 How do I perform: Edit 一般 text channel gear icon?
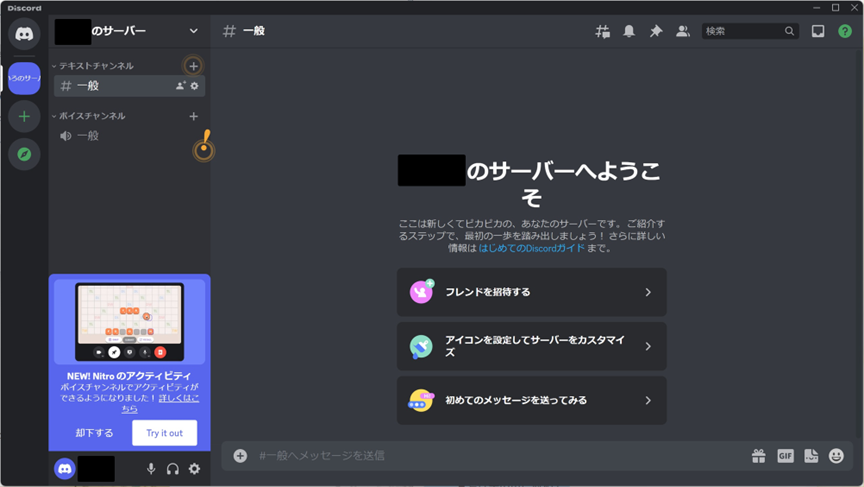tap(195, 86)
